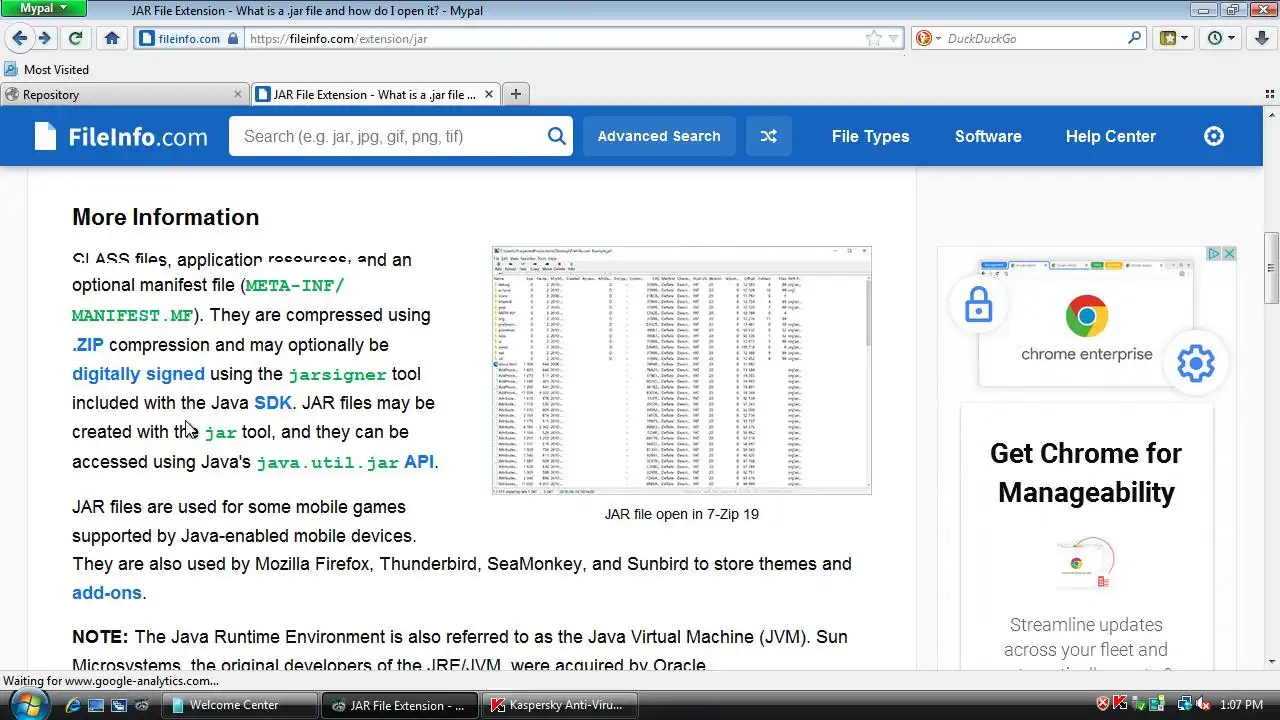This screenshot has height=720, width=1280.
Task: Open the site settings gear icon
Action: (x=1214, y=136)
